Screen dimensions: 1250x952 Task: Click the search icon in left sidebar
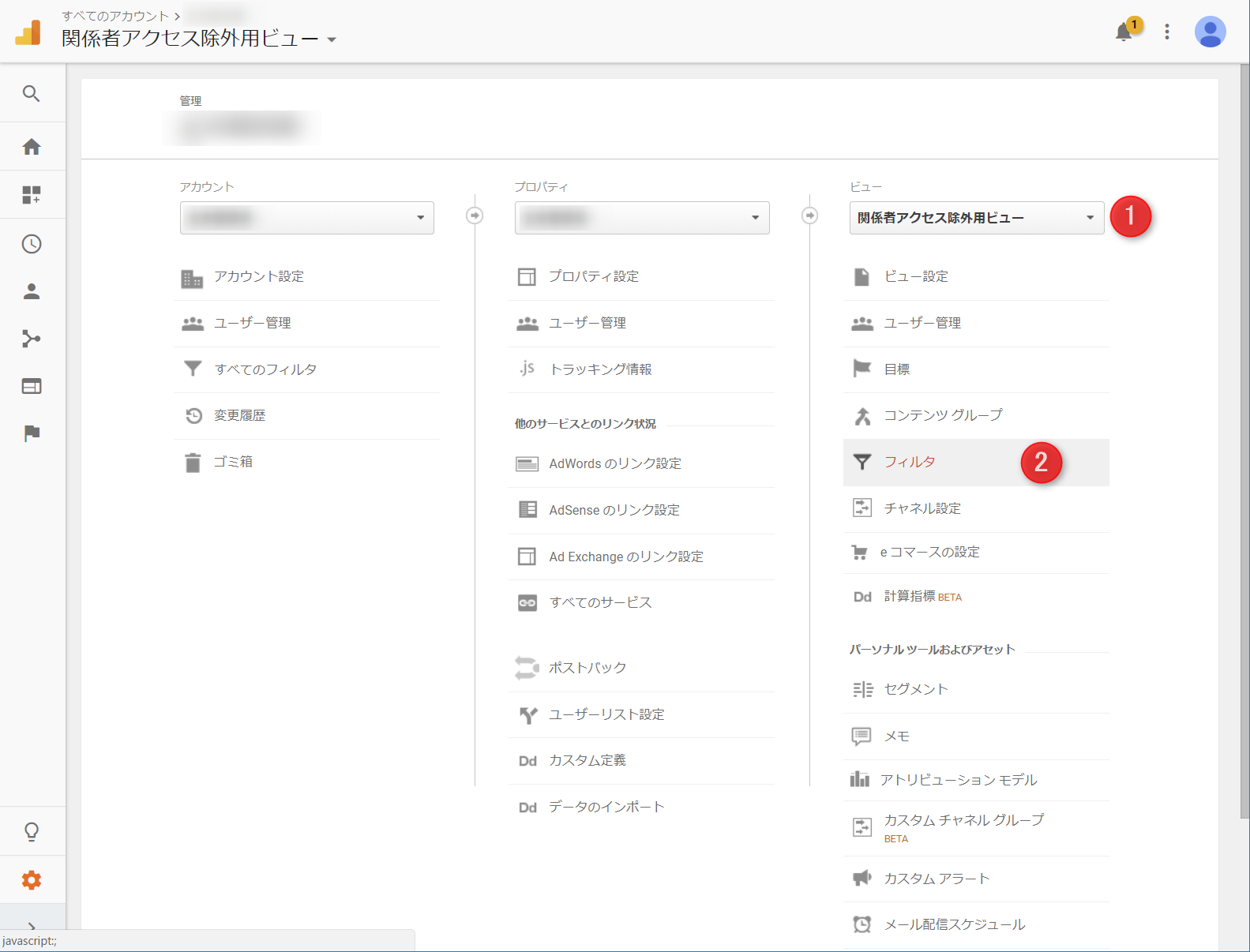(32, 94)
